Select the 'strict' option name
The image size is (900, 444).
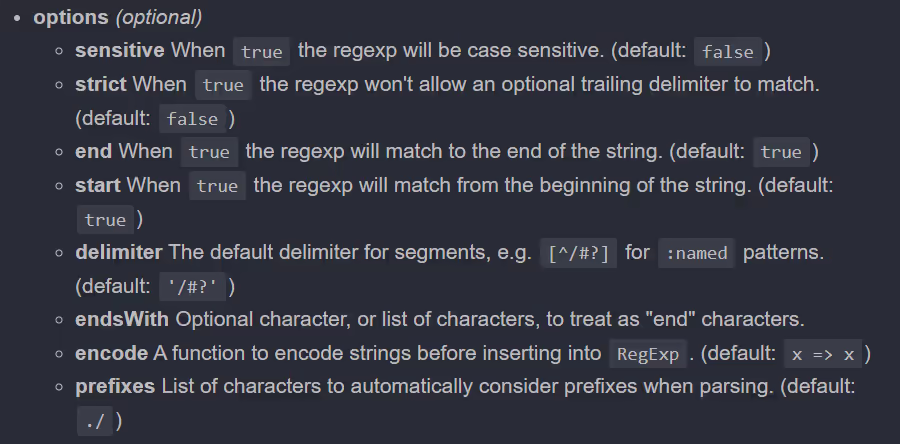[x=101, y=84]
